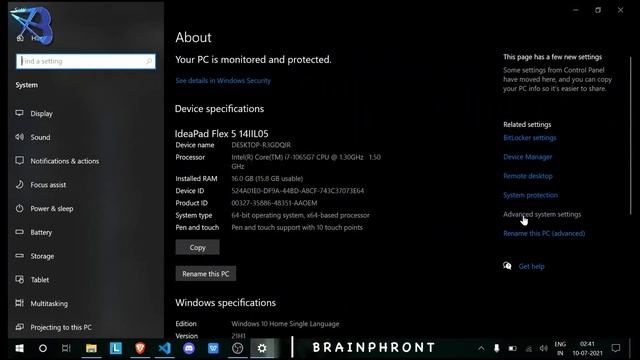Image resolution: width=640 pixels, height=360 pixels.
Task: Open Projecting to this PC
Action: coord(61,327)
